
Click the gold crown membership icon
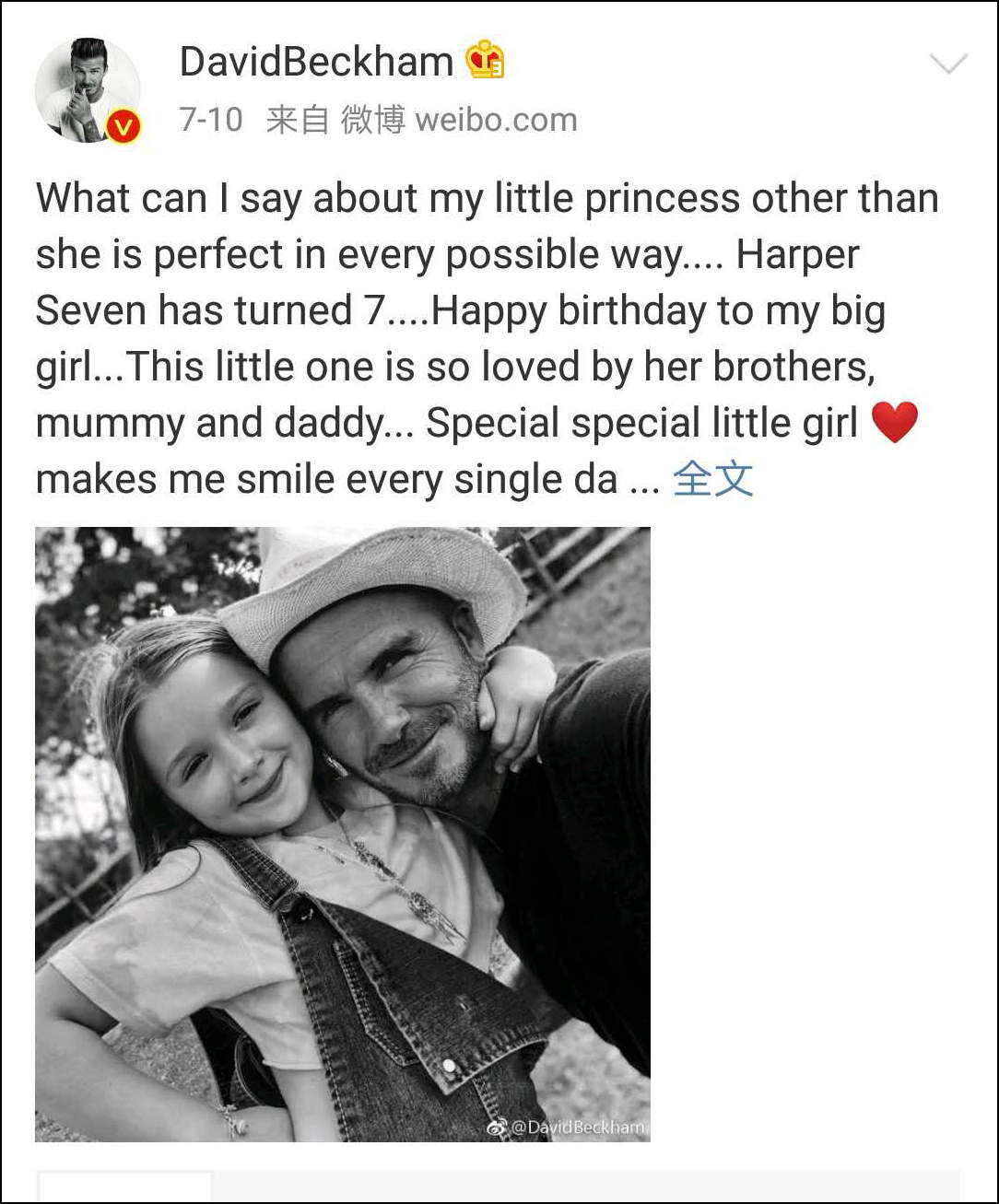(485, 61)
